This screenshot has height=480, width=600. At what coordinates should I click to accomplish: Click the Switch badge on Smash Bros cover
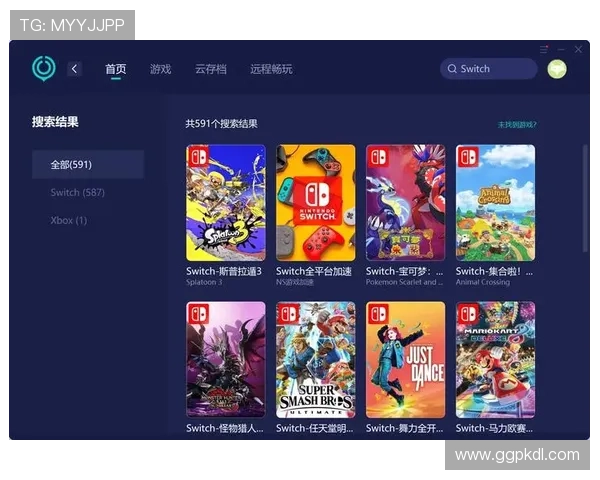point(288,313)
